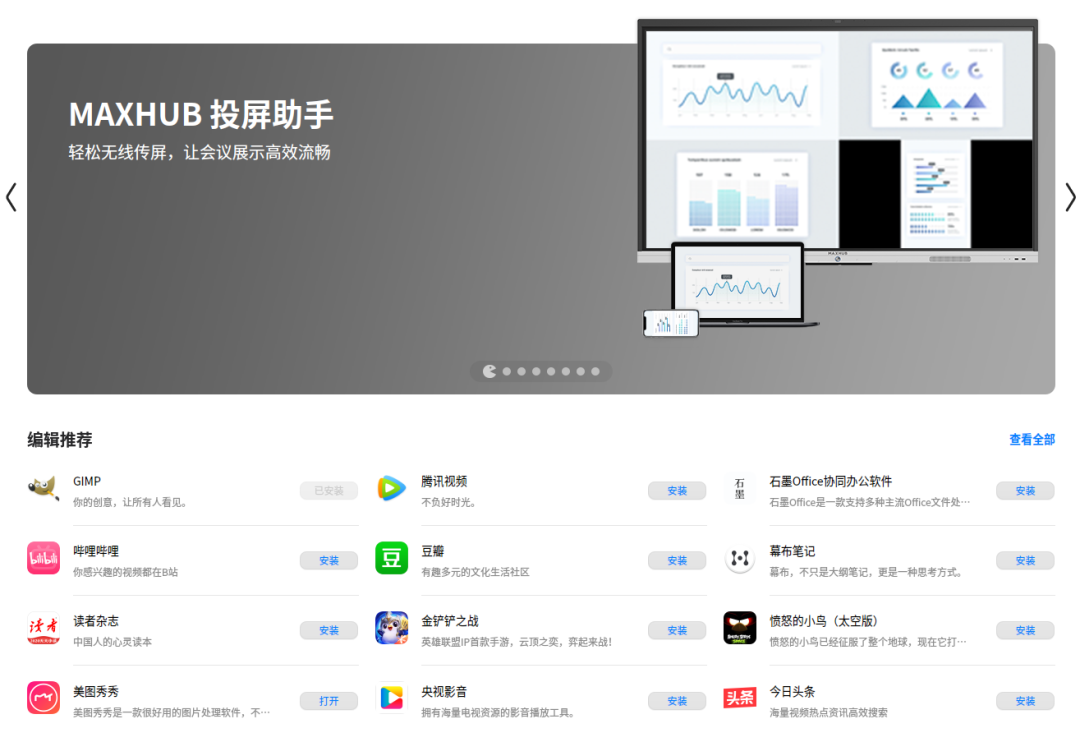Image resolution: width=1080 pixels, height=742 pixels.
Task: Install 读者杂志
Action: pyautogui.click(x=329, y=630)
